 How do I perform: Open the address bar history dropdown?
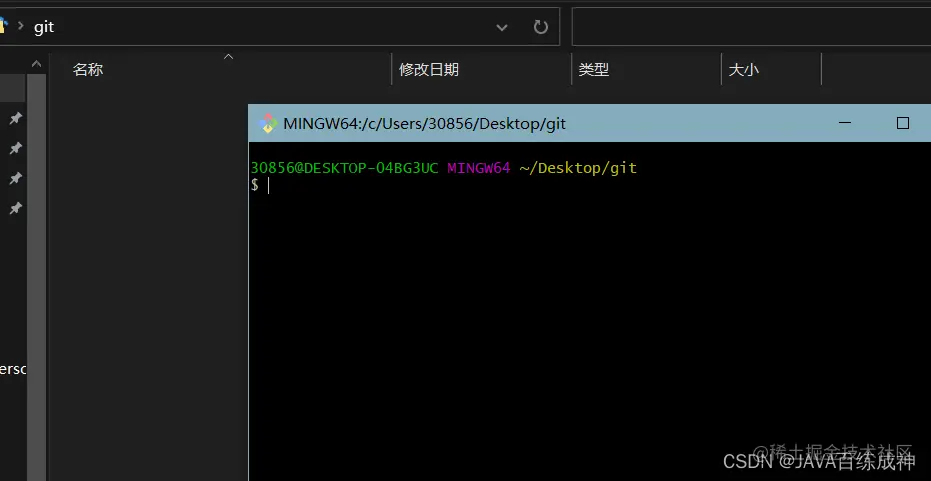(502, 27)
